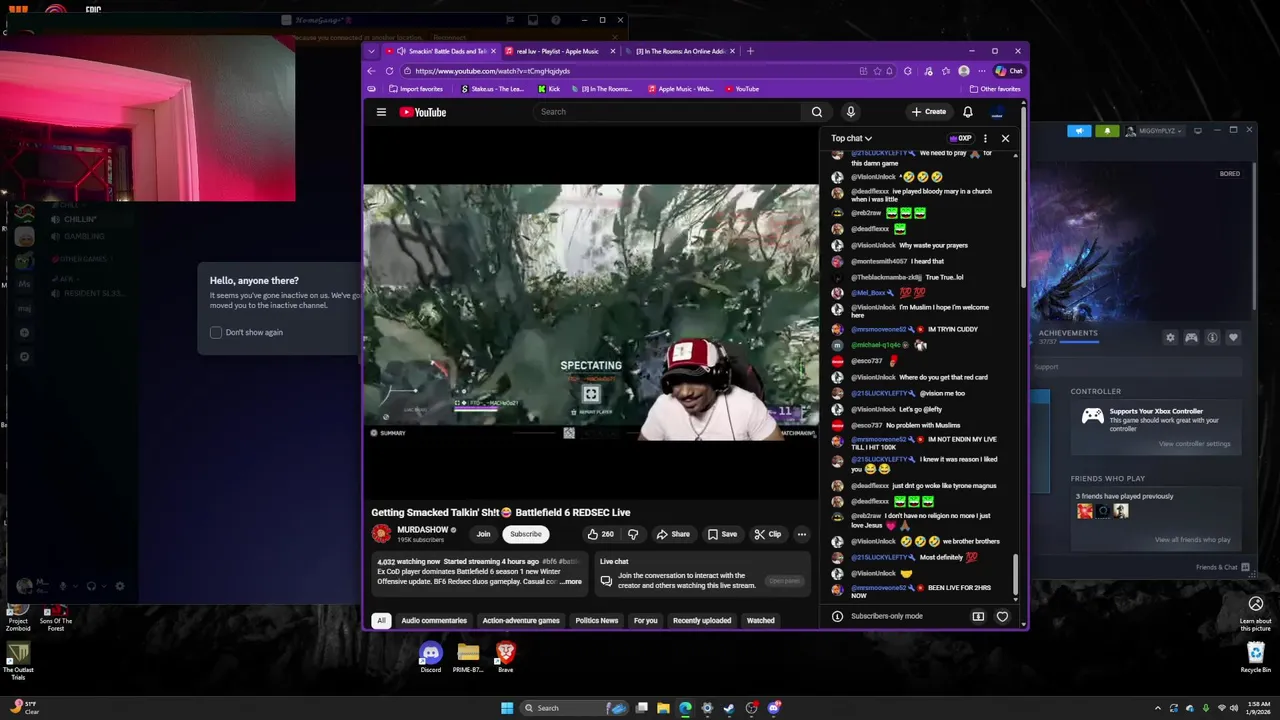1280x720 pixels.
Task: Open Other favorites folder
Action: 995,89
